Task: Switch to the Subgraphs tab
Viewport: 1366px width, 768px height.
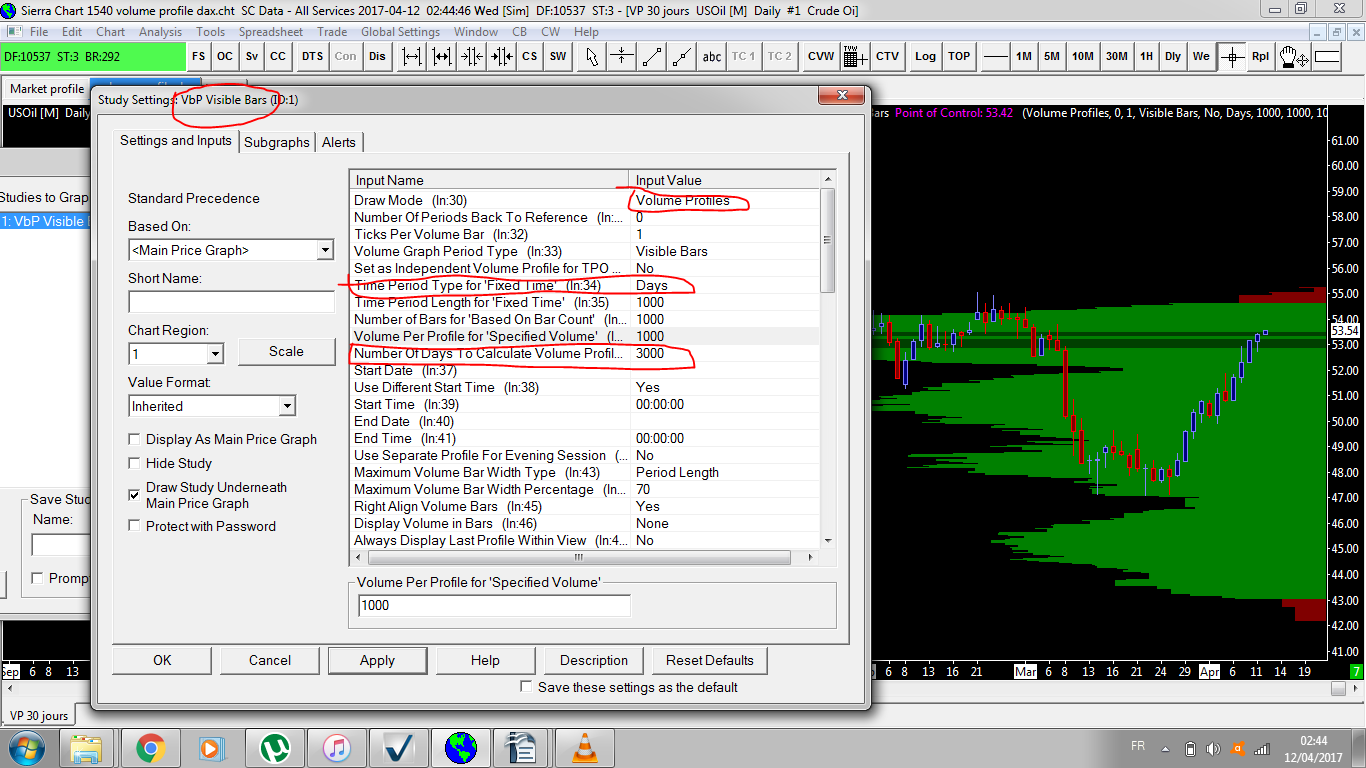Action: (x=277, y=142)
